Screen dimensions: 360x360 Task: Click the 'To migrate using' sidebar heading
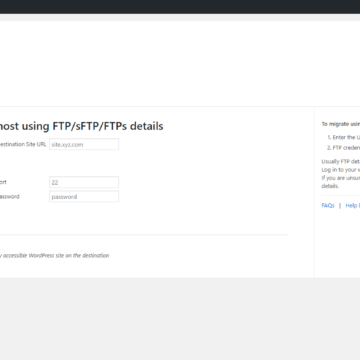[341, 124]
